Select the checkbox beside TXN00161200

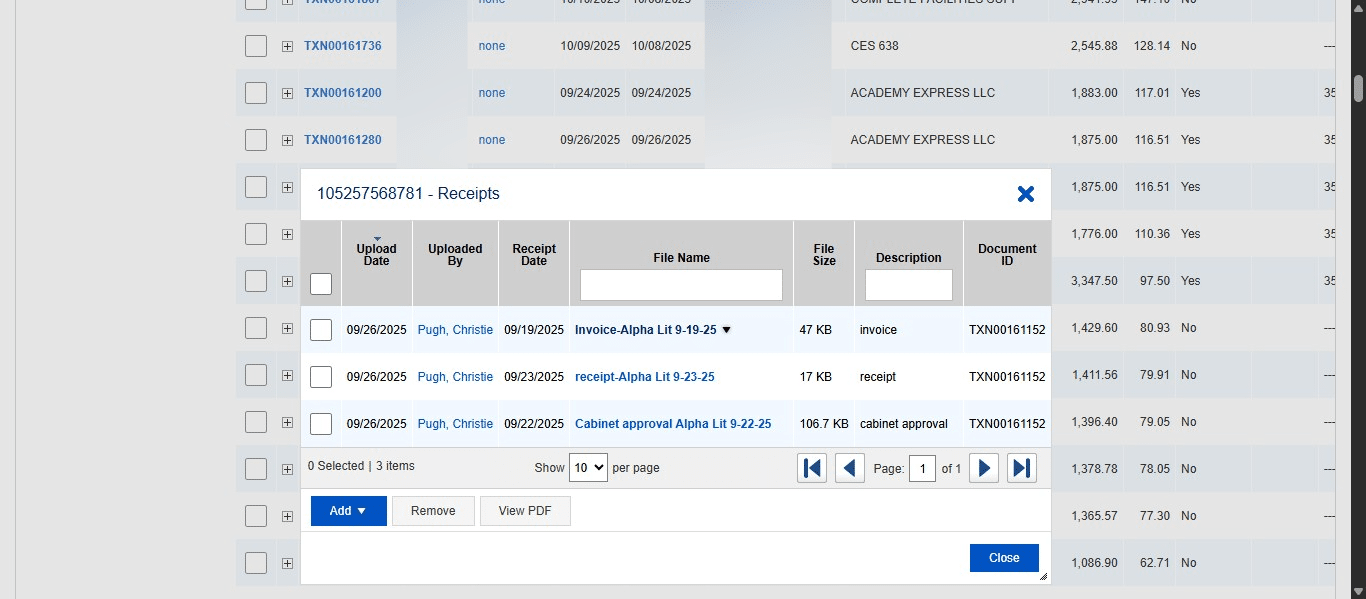(255, 93)
